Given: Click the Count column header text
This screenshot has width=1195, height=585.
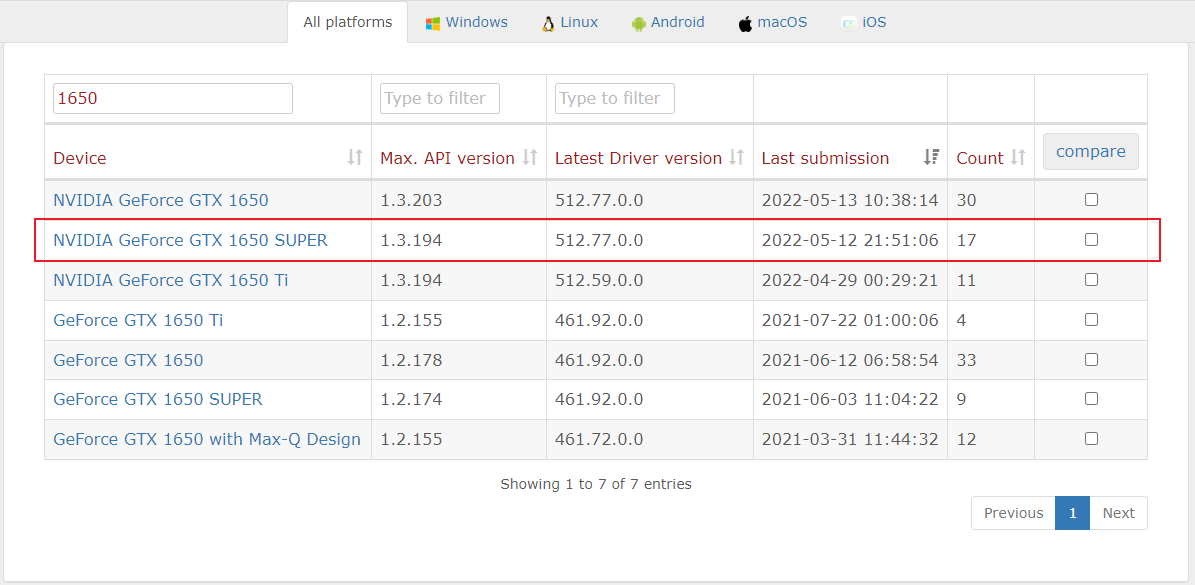Looking at the screenshot, I should [980, 158].
